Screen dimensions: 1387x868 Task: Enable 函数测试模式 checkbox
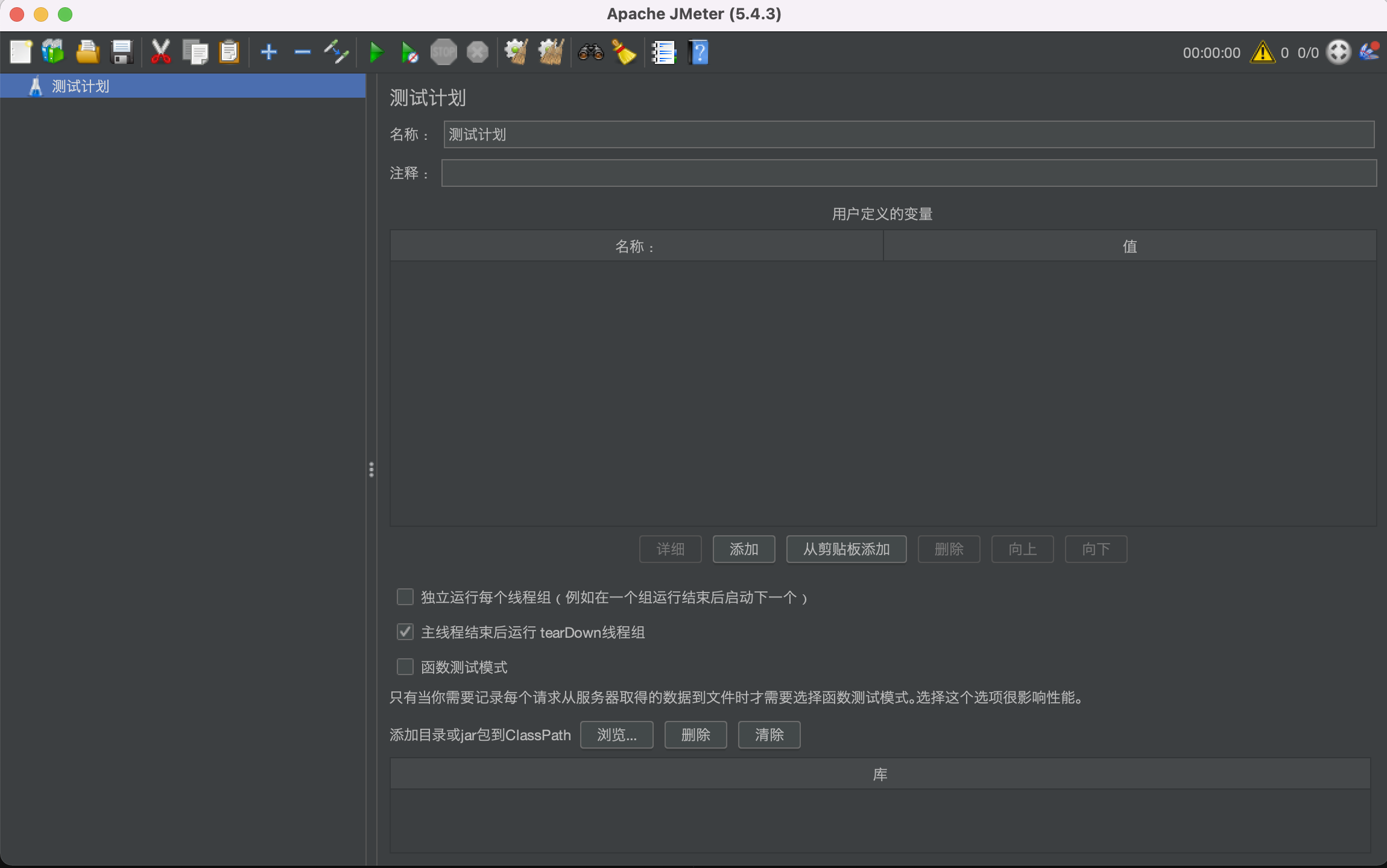coord(405,667)
